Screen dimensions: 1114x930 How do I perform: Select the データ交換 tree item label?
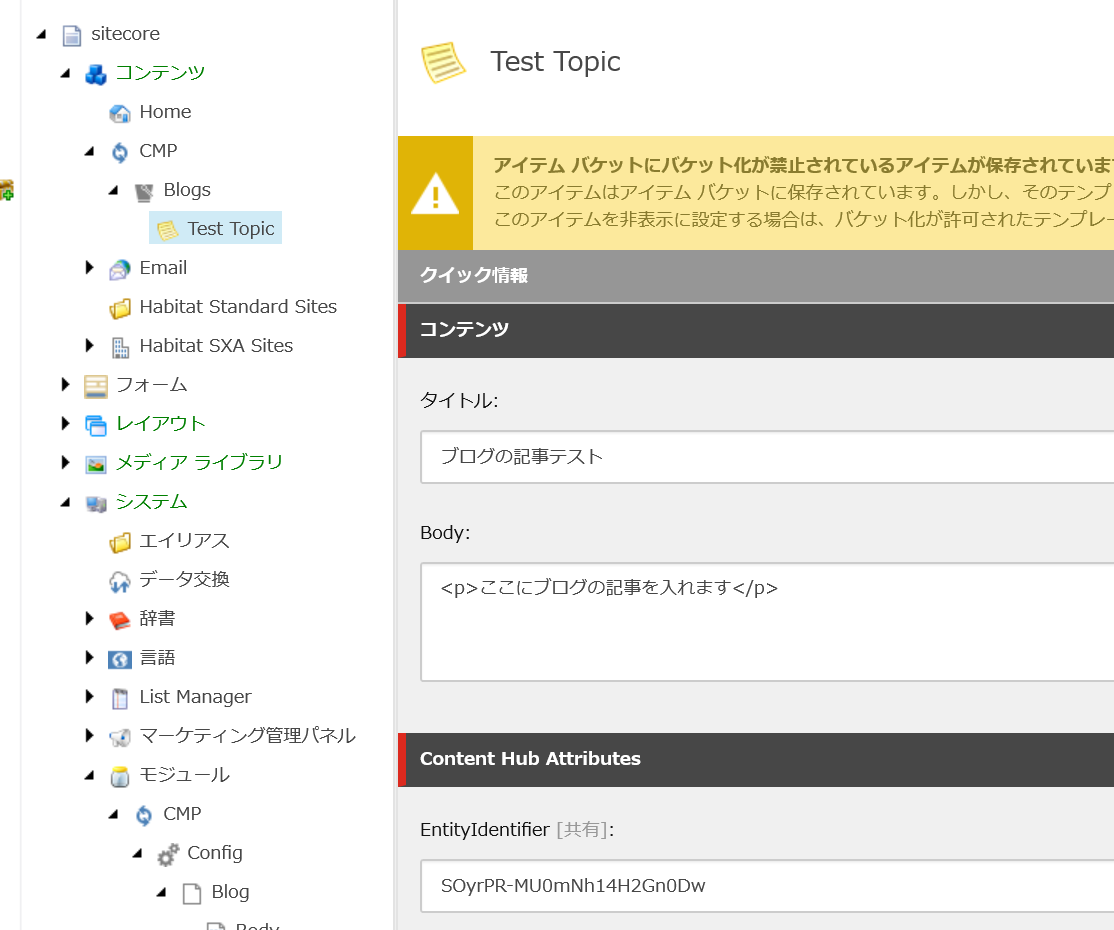click(x=184, y=580)
